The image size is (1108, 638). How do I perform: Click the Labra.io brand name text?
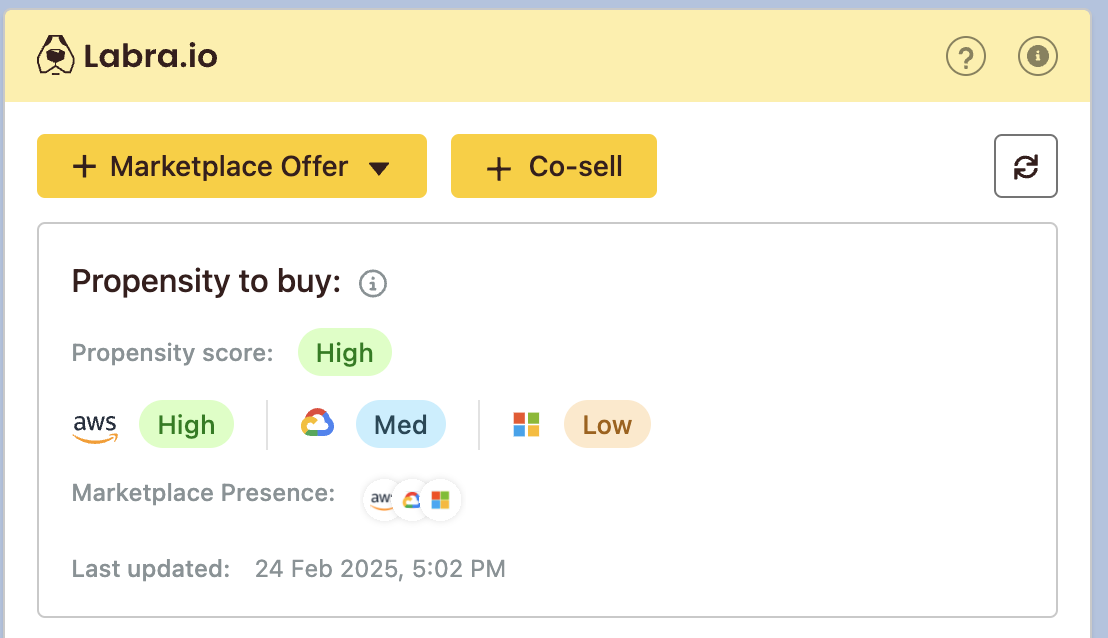pyautogui.click(x=151, y=56)
